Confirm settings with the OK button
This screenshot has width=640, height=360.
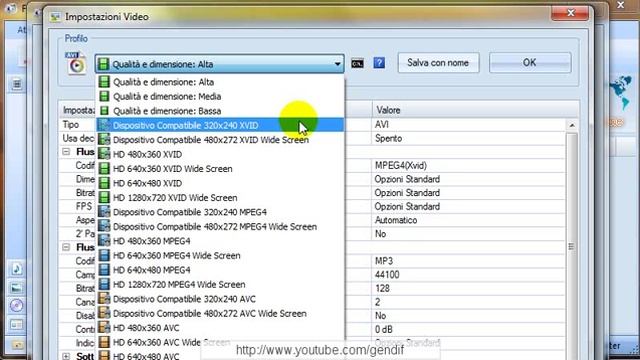coord(530,63)
